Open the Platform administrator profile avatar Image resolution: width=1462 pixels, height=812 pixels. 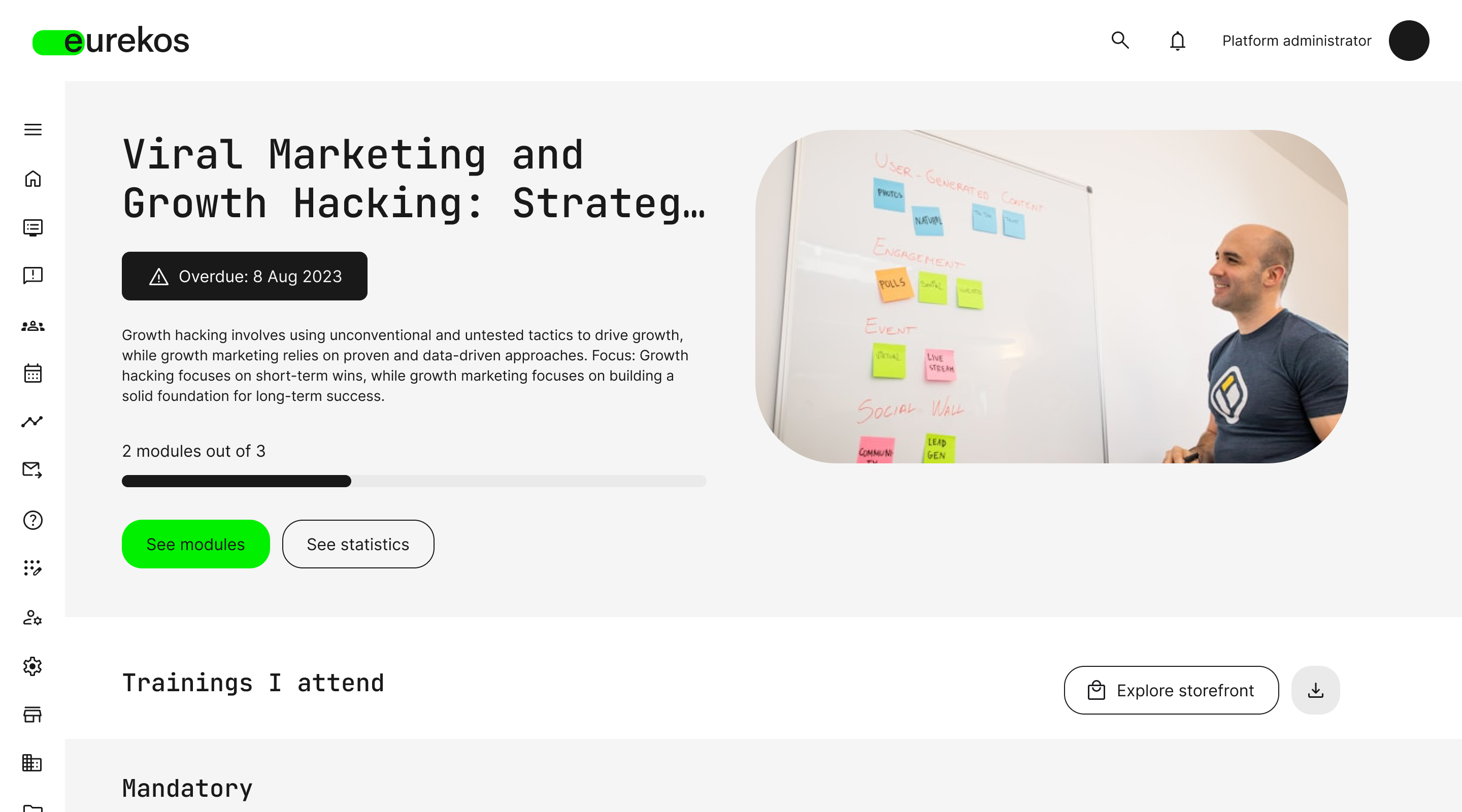tap(1408, 41)
